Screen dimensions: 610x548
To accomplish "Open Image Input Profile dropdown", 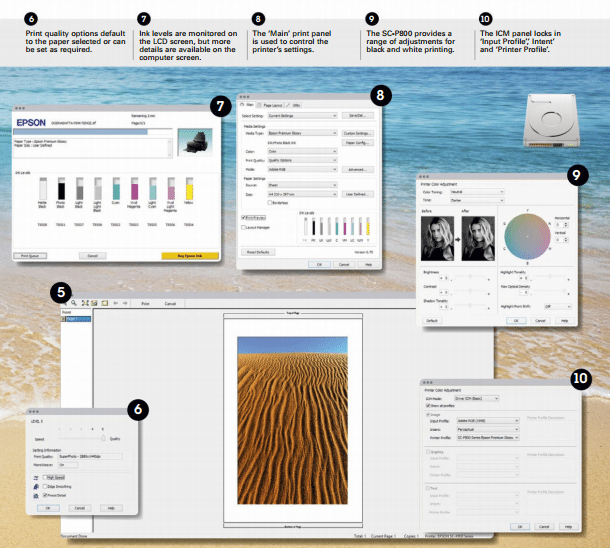I will (x=488, y=421).
